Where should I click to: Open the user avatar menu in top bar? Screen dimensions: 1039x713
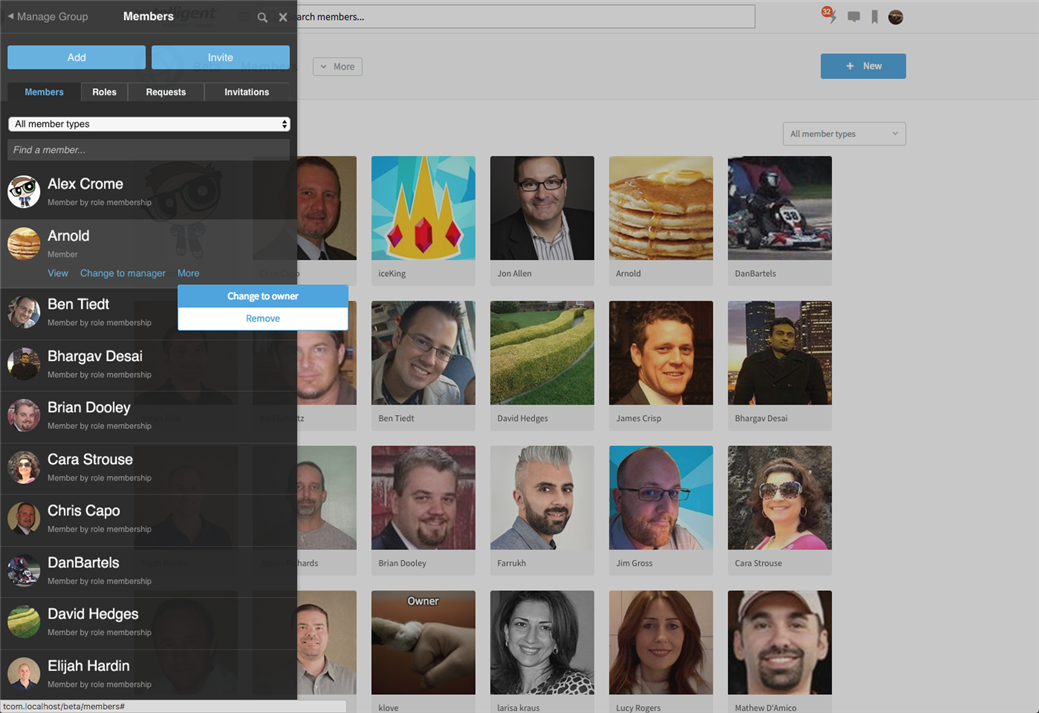(x=896, y=17)
